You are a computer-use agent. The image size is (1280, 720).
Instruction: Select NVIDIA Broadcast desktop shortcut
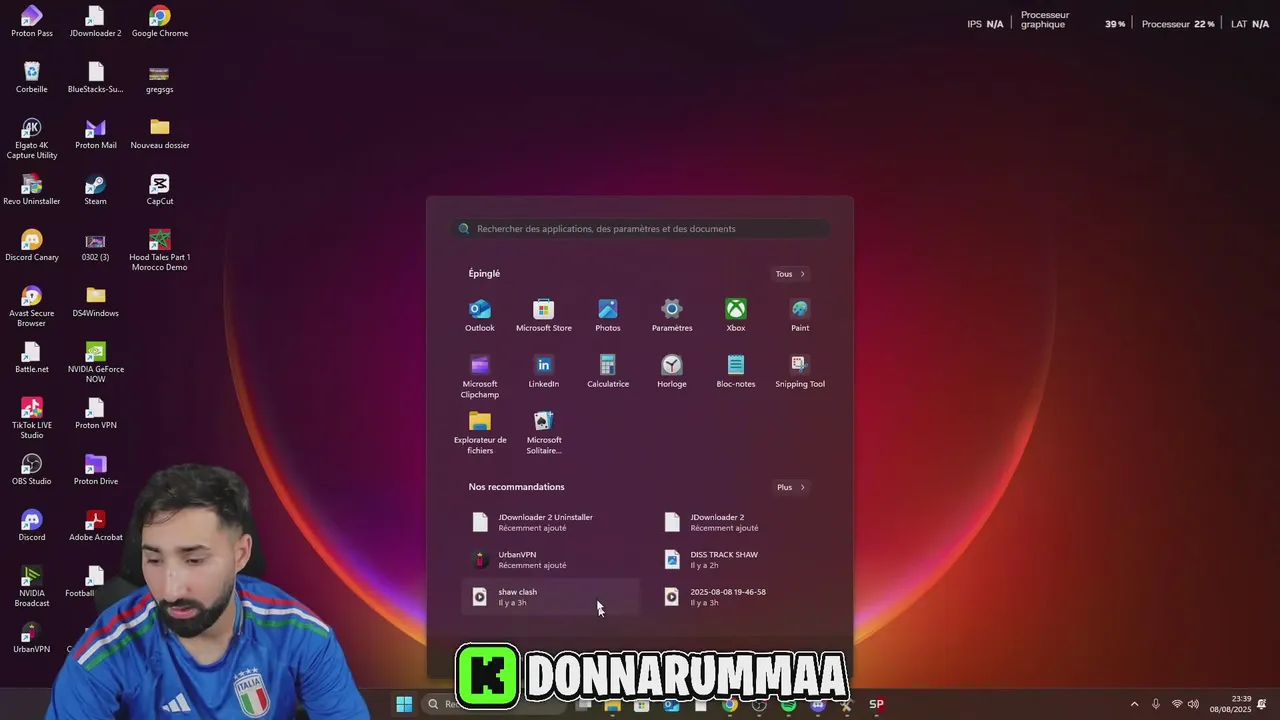pos(32,587)
